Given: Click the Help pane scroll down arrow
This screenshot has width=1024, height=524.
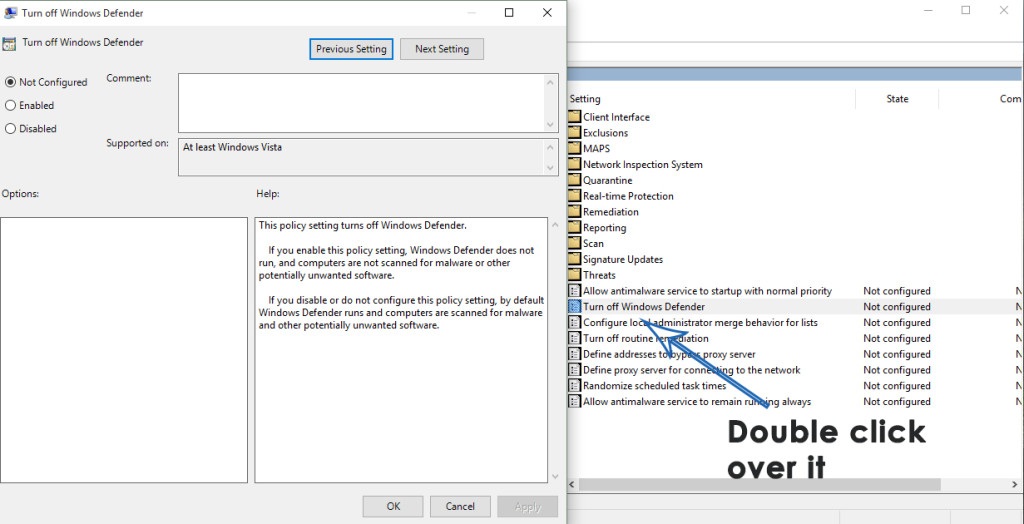Looking at the screenshot, I should tap(555, 476).
